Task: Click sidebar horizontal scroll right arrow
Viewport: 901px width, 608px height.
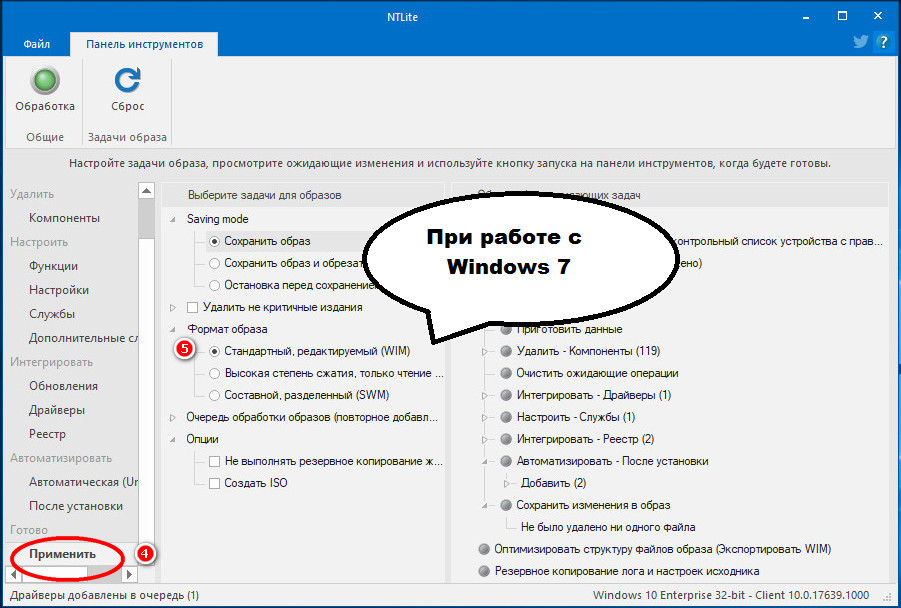Action: pyautogui.click(x=129, y=574)
